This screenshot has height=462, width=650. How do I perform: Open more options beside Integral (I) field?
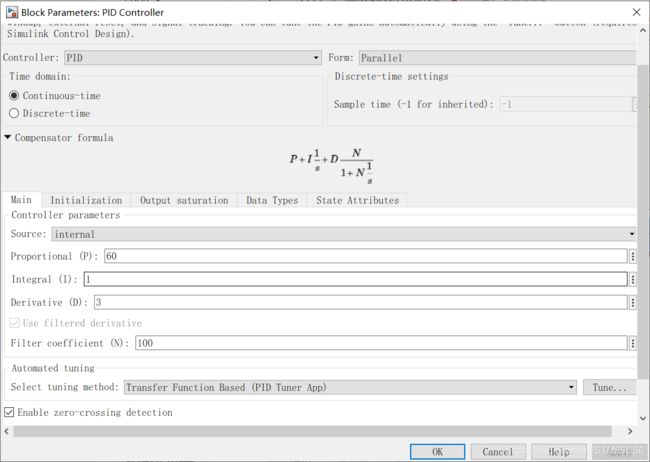click(633, 280)
